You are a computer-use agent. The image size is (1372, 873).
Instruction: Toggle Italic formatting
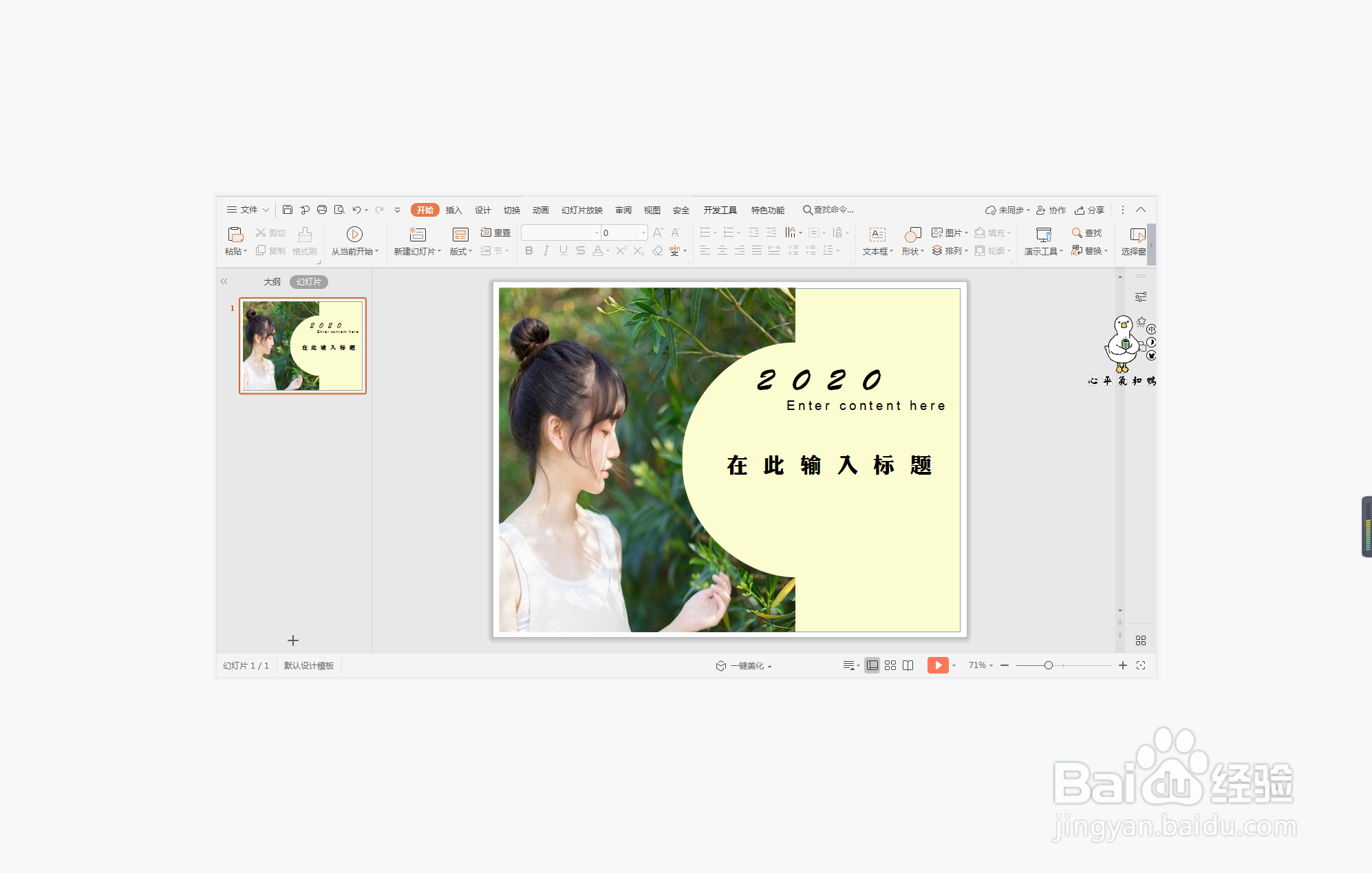[x=546, y=250]
